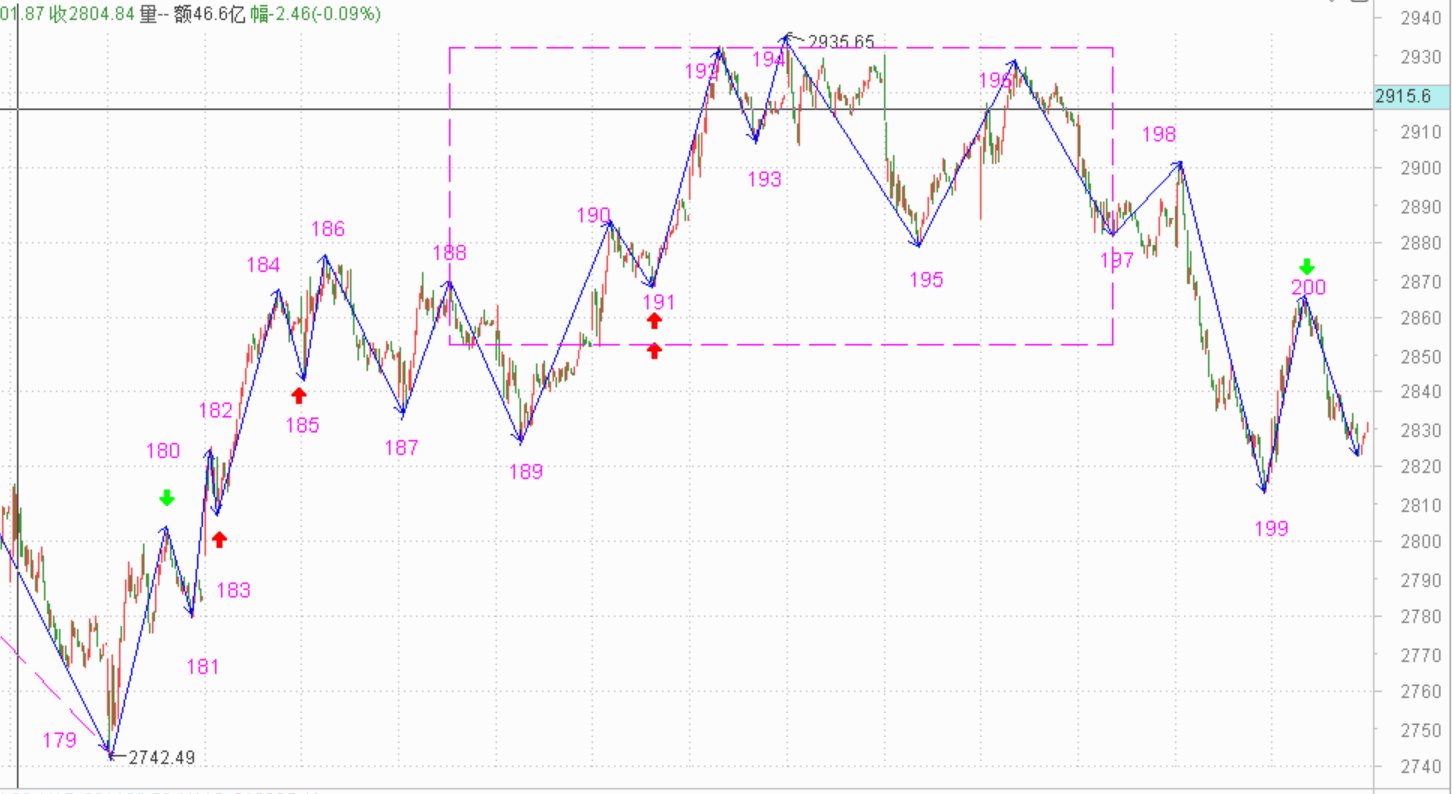Click the 2935.65 high price label
The height and width of the screenshot is (794, 1452).
(x=841, y=42)
